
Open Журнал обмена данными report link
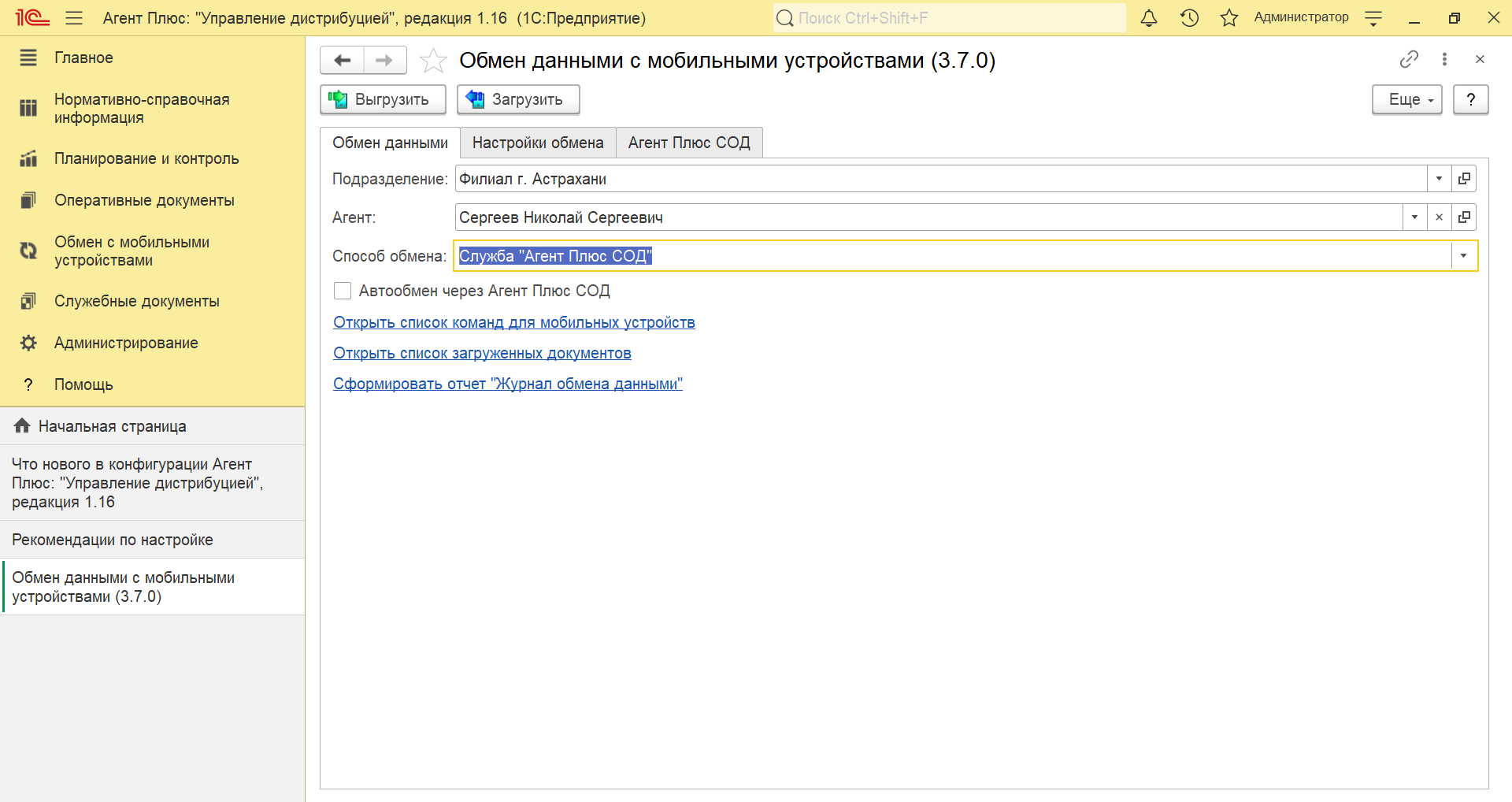[508, 384]
